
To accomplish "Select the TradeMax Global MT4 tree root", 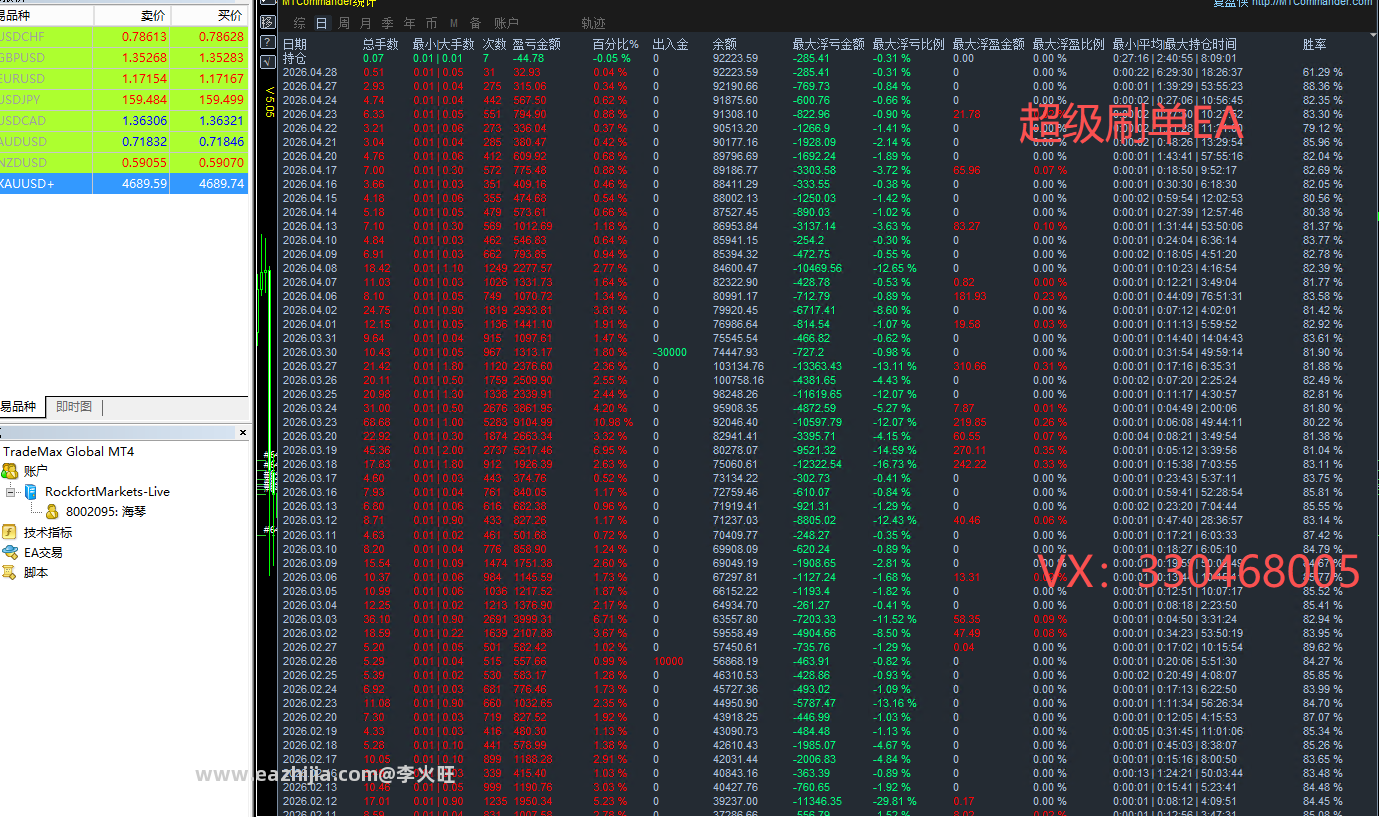I will tap(68, 451).
